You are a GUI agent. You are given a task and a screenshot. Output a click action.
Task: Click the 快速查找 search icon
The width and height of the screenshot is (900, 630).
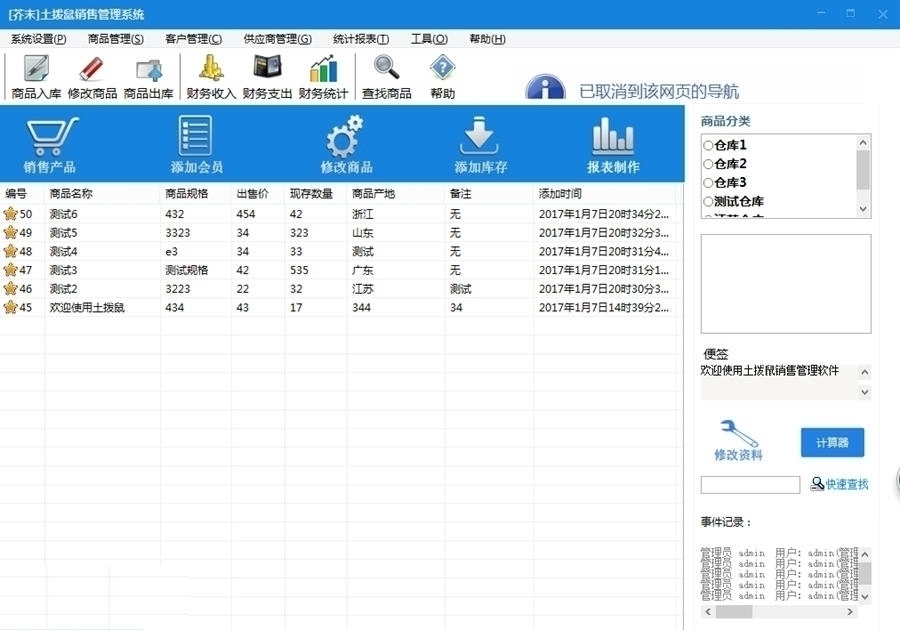tap(817, 484)
